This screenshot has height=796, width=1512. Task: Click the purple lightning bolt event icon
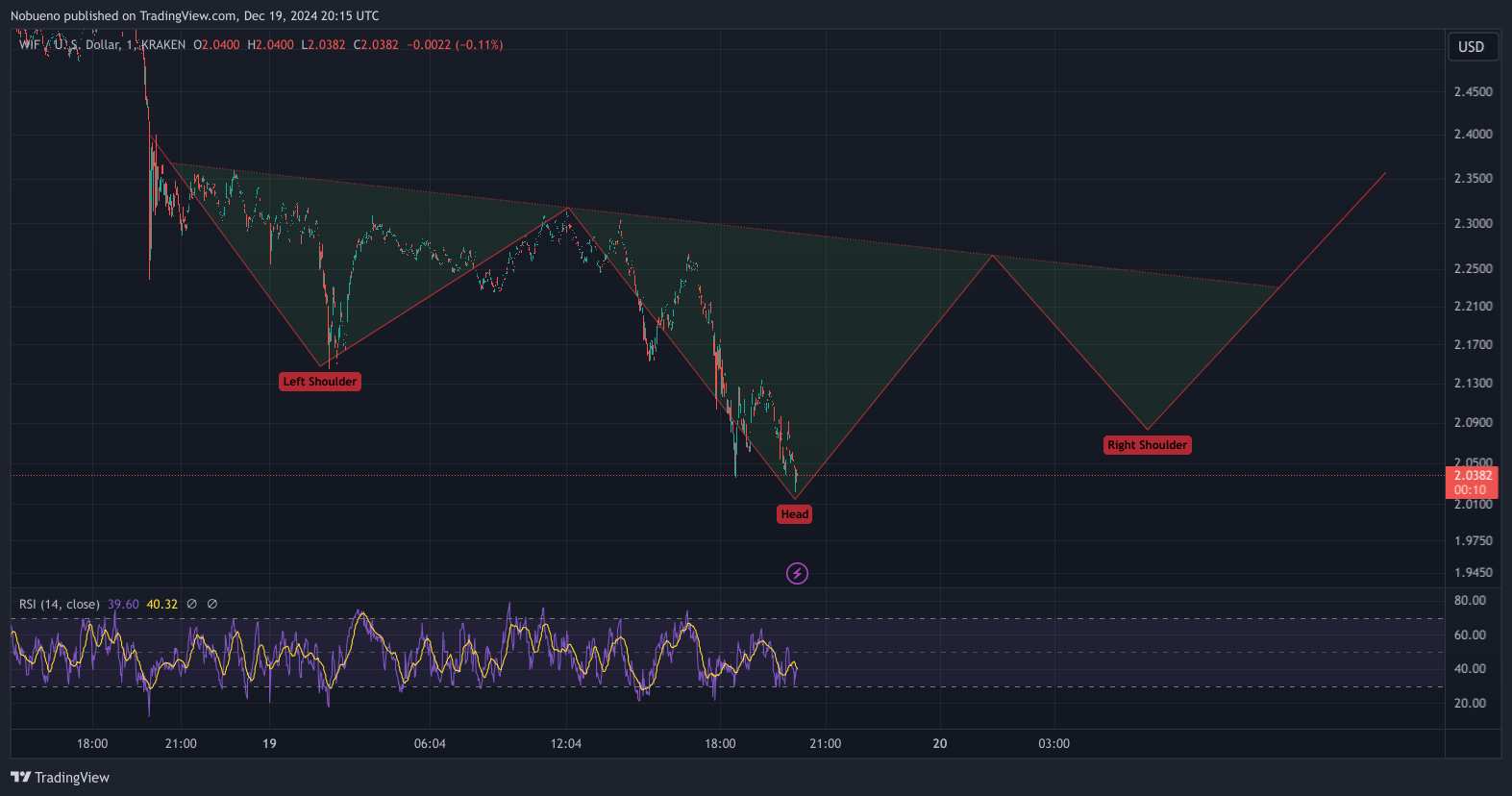point(797,574)
